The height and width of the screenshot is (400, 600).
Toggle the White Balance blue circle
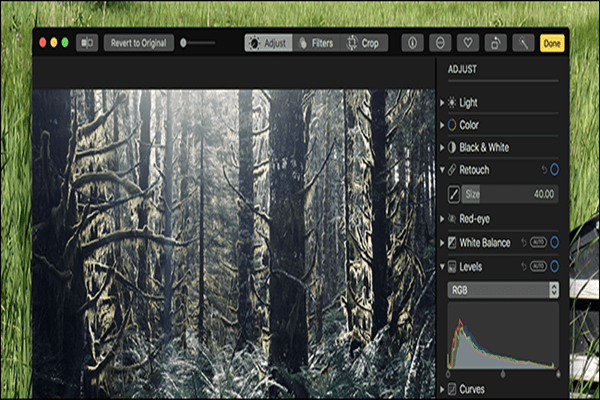tap(554, 242)
